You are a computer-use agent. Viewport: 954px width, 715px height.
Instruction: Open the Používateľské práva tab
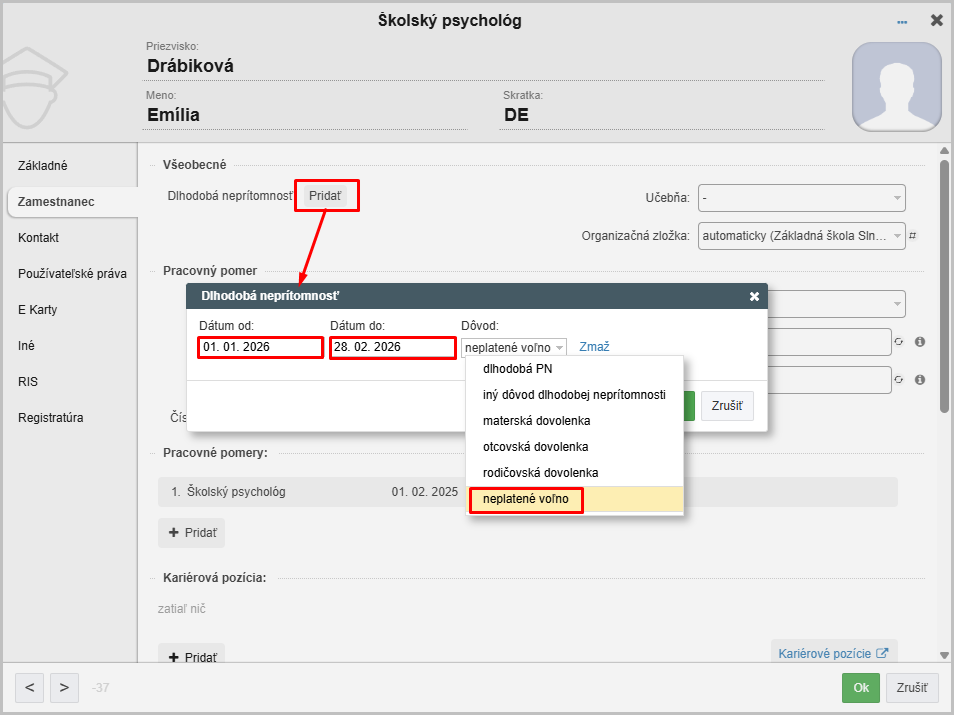click(72, 274)
